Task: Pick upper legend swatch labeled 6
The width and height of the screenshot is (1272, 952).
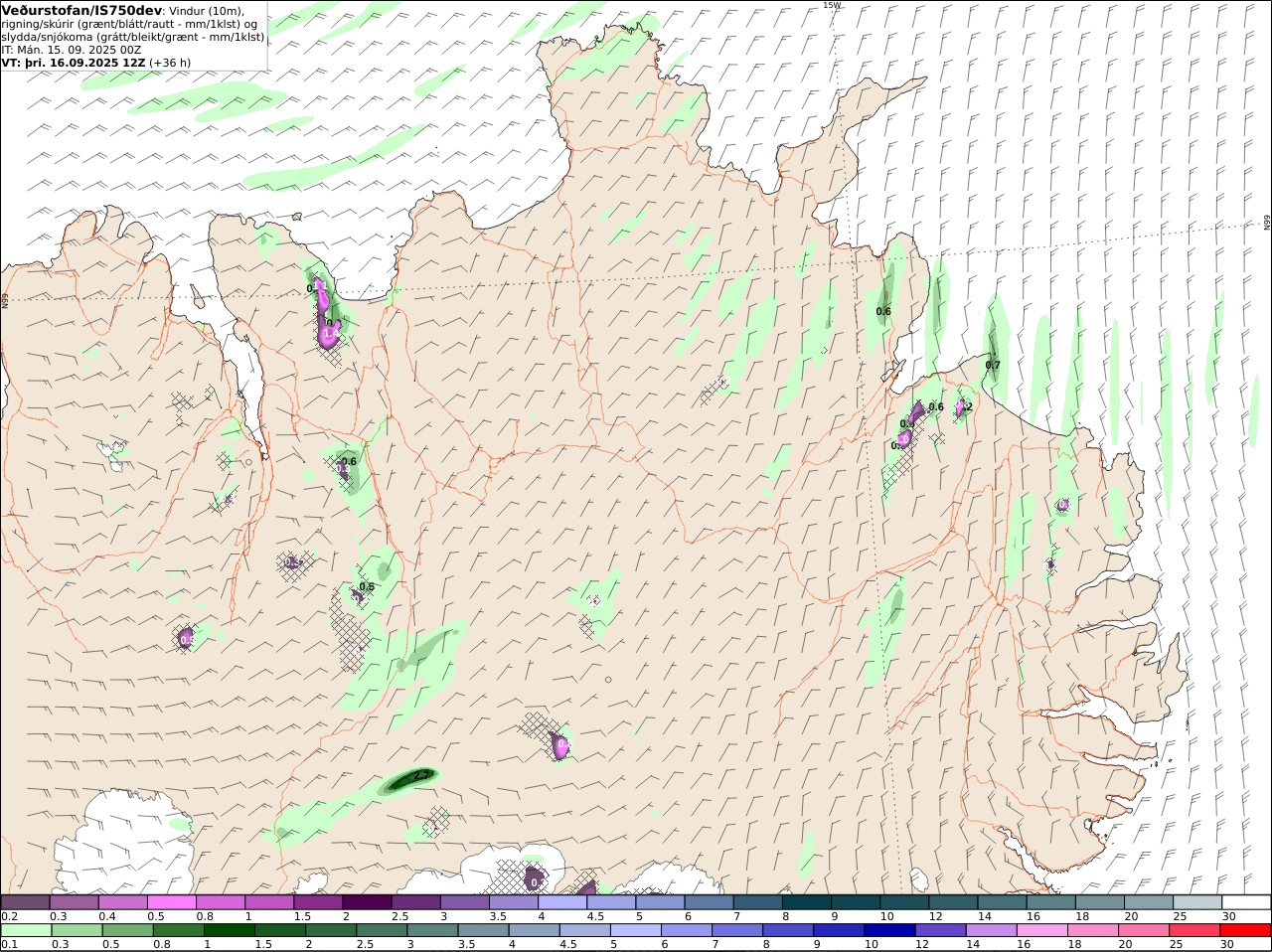Action: tap(710, 902)
